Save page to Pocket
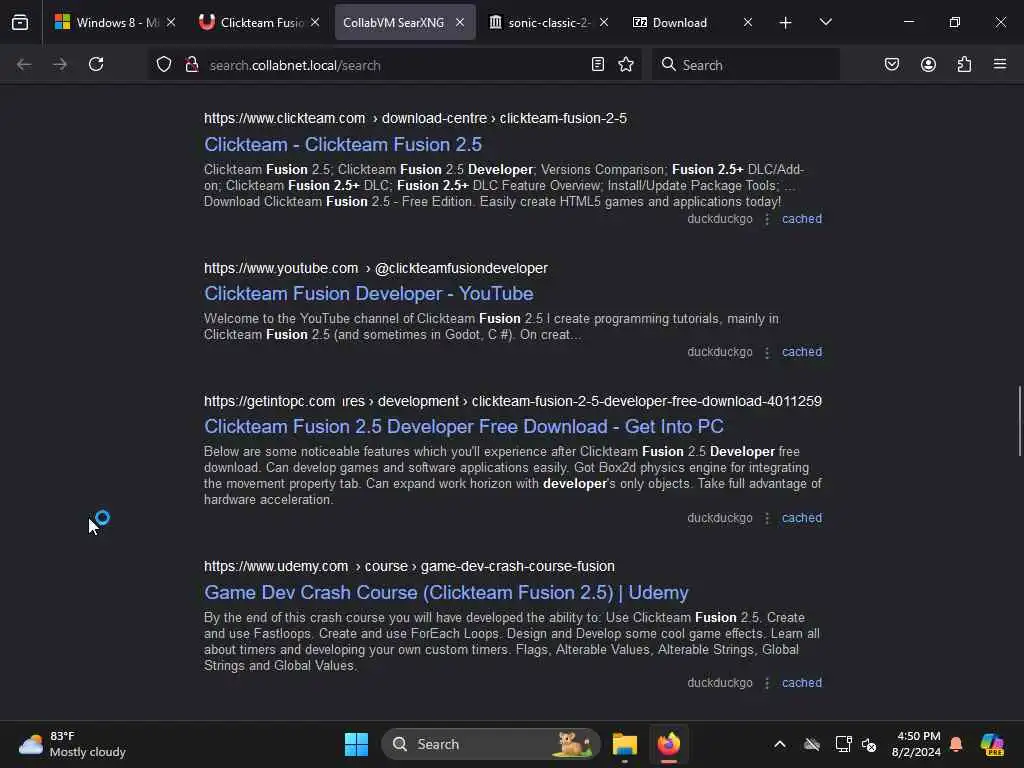Viewport: 1024px width, 768px height. coord(892,64)
